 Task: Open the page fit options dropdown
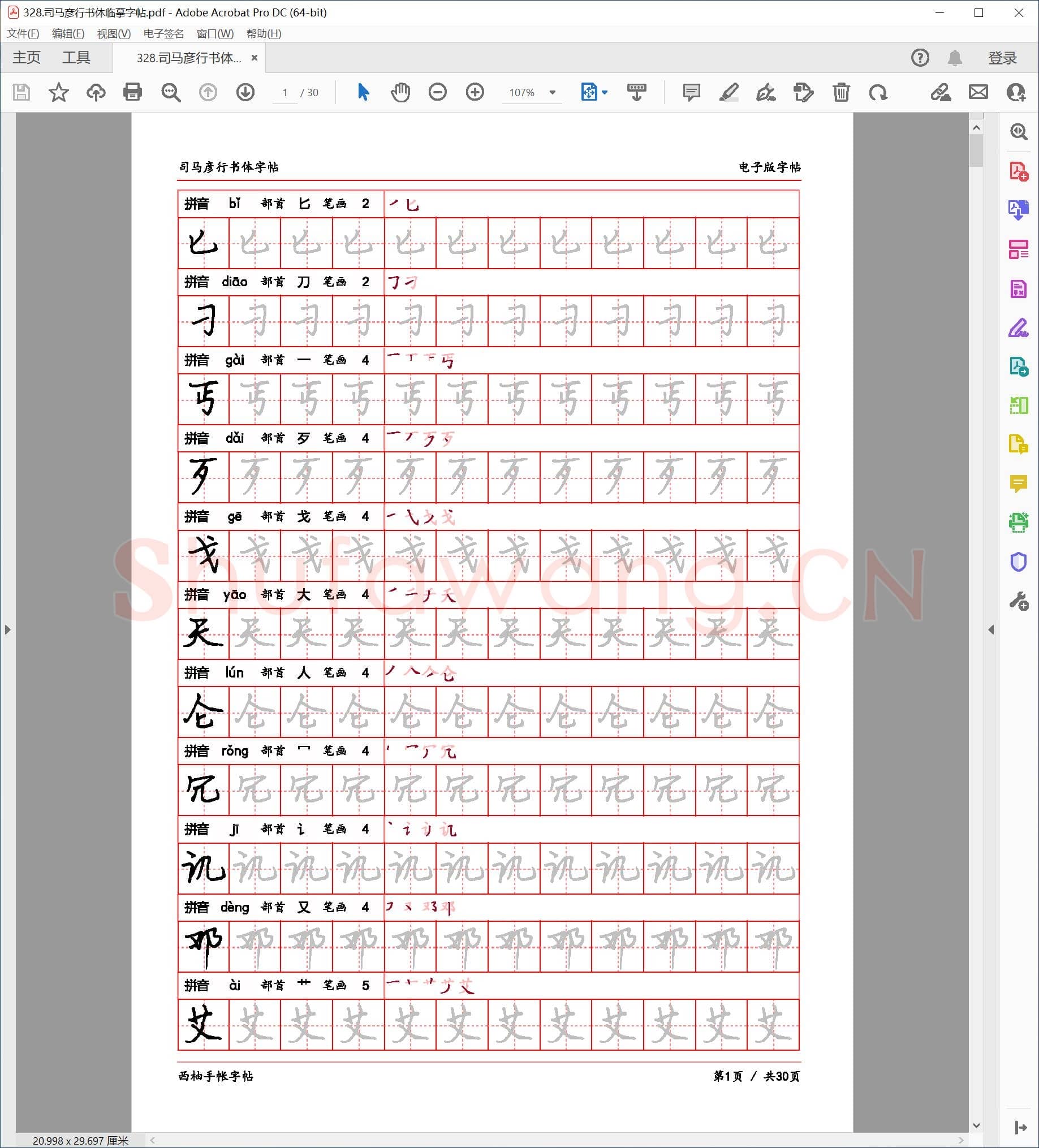[603, 92]
